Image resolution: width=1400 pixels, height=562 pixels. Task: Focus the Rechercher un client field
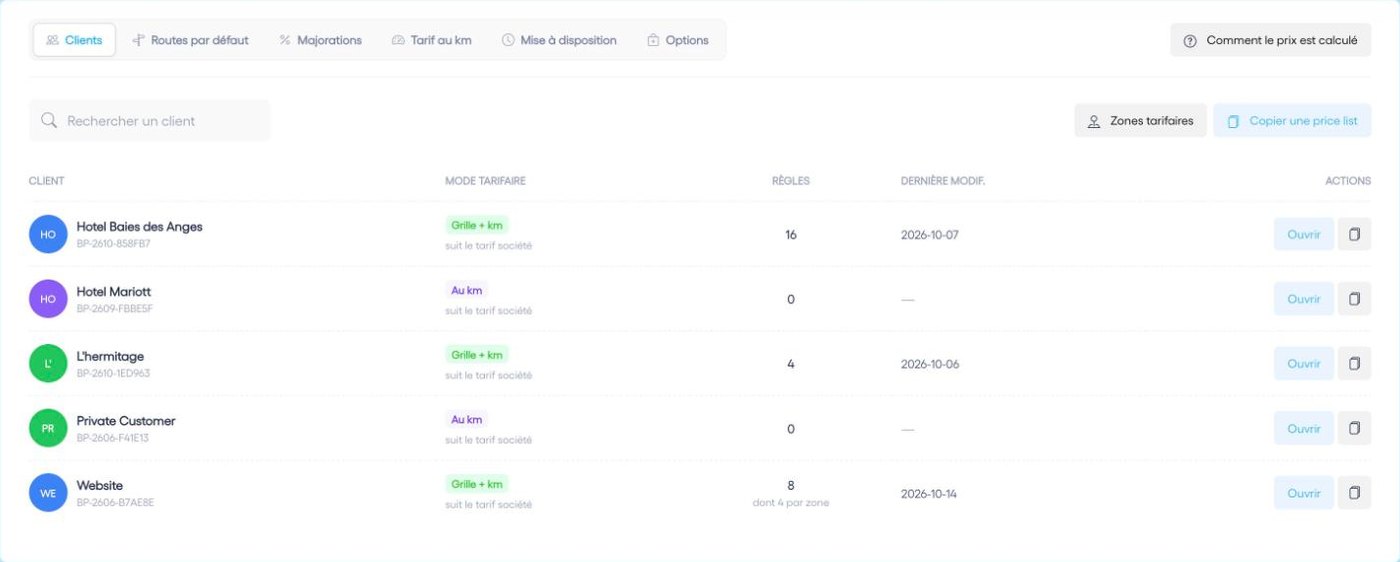[150, 121]
